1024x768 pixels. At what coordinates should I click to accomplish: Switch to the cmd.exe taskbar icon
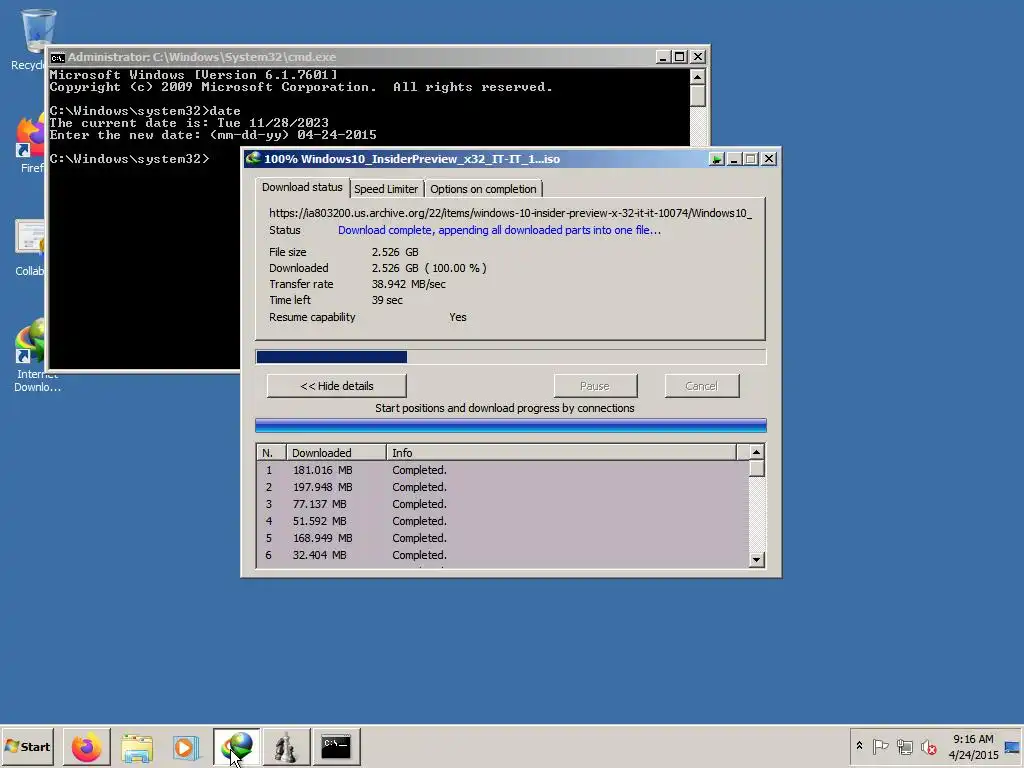pos(336,747)
